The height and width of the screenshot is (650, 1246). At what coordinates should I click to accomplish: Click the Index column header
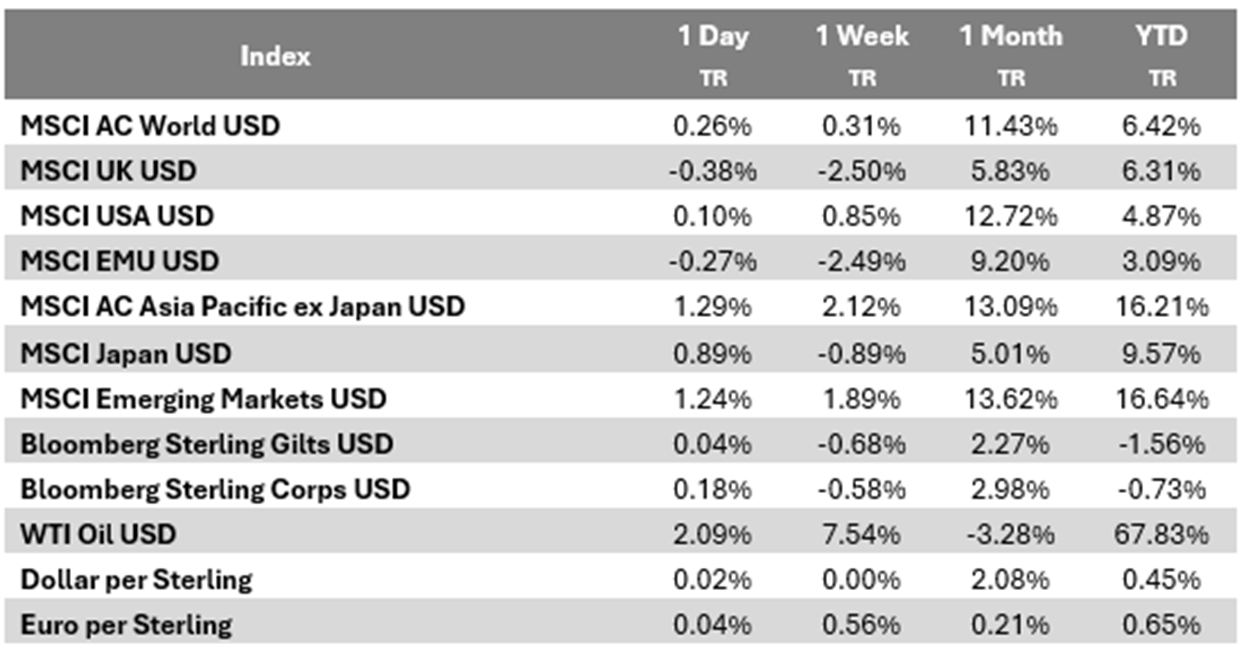pos(275,56)
